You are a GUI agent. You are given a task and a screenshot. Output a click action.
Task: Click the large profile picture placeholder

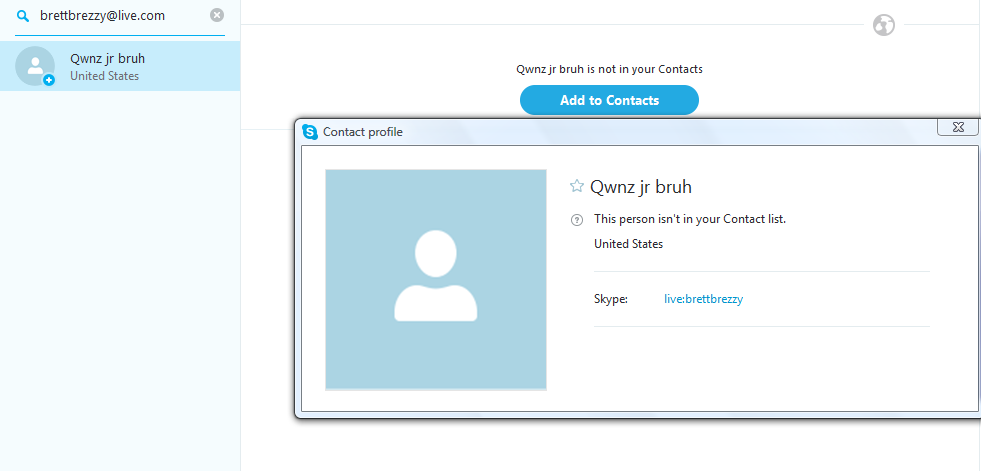coord(436,280)
